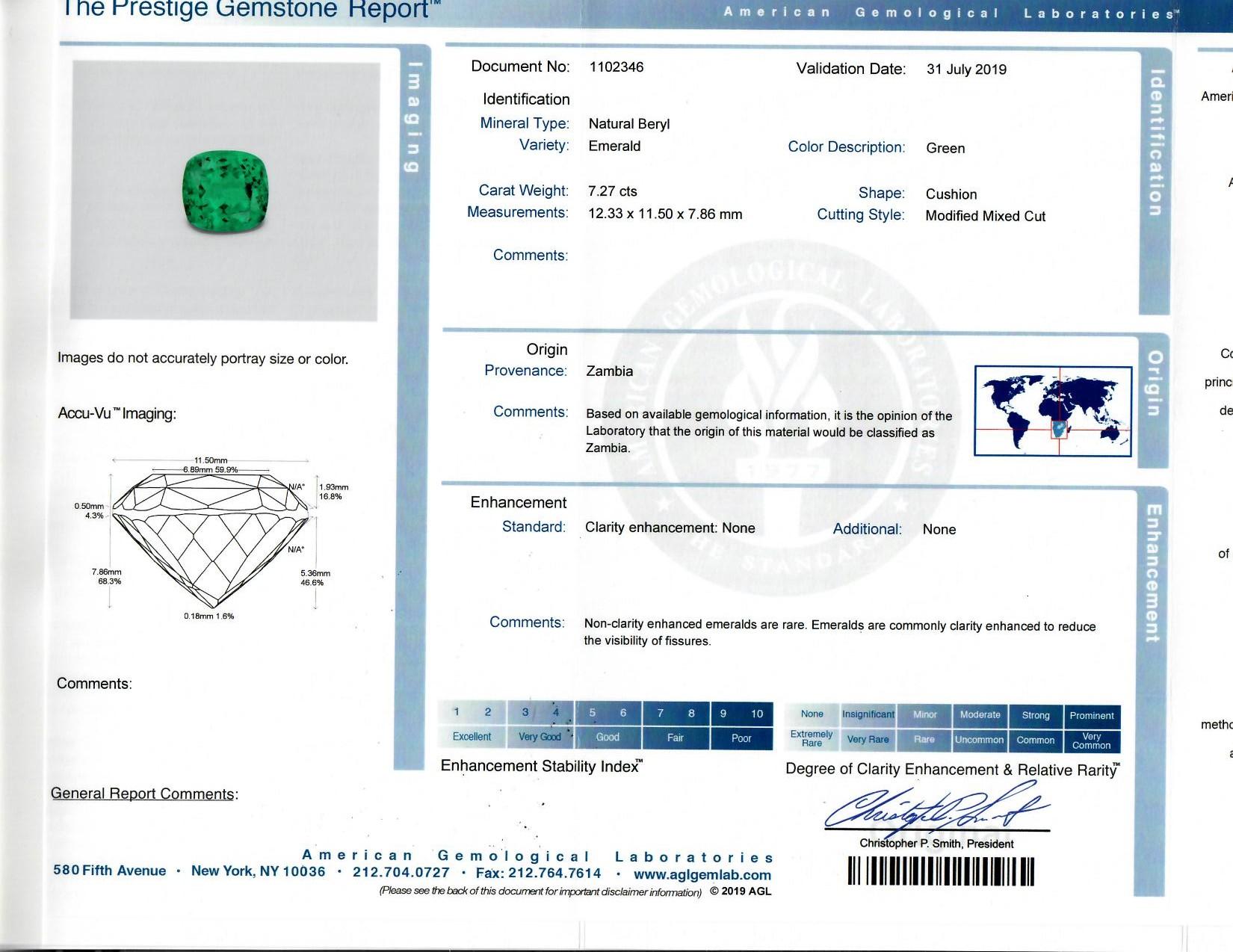
Task: Click the Very Common rarity cell
Action: (1092, 741)
